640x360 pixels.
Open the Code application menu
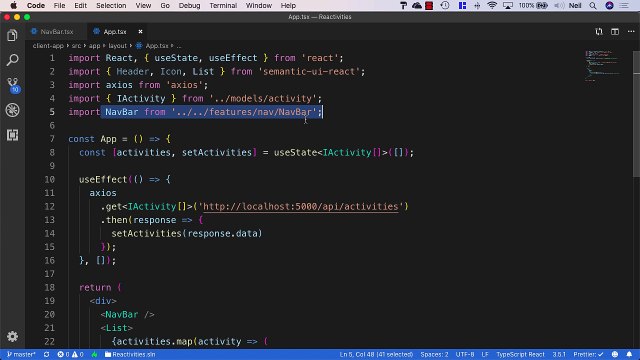pyautogui.click(x=36, y=5)
